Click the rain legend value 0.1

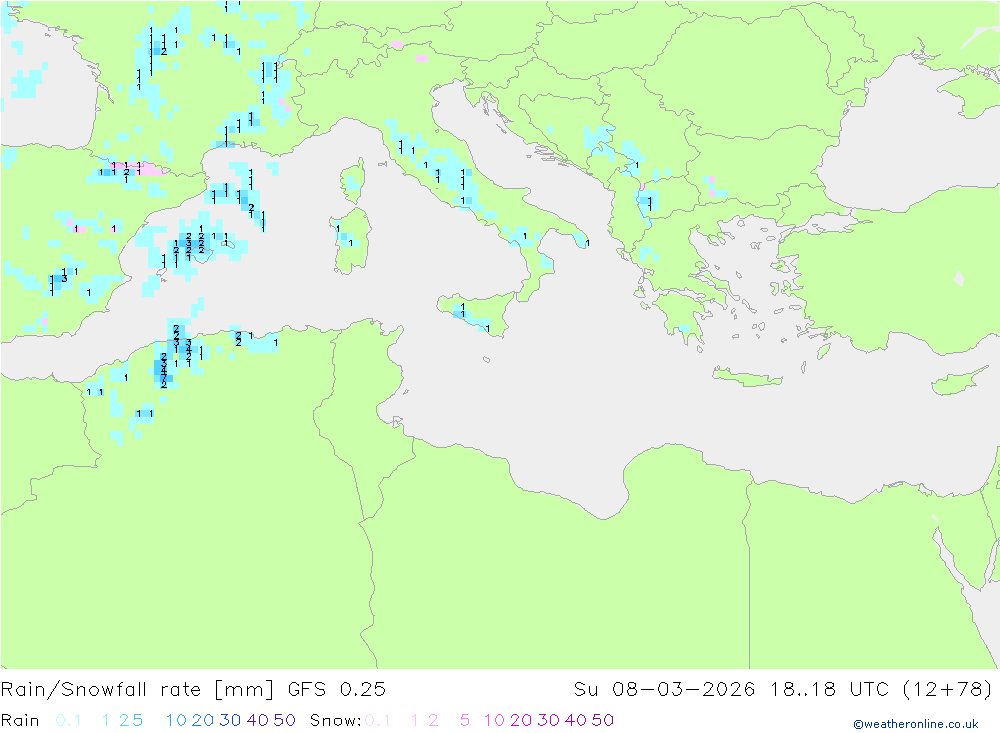pyautogui.click(x=68, y=720)
